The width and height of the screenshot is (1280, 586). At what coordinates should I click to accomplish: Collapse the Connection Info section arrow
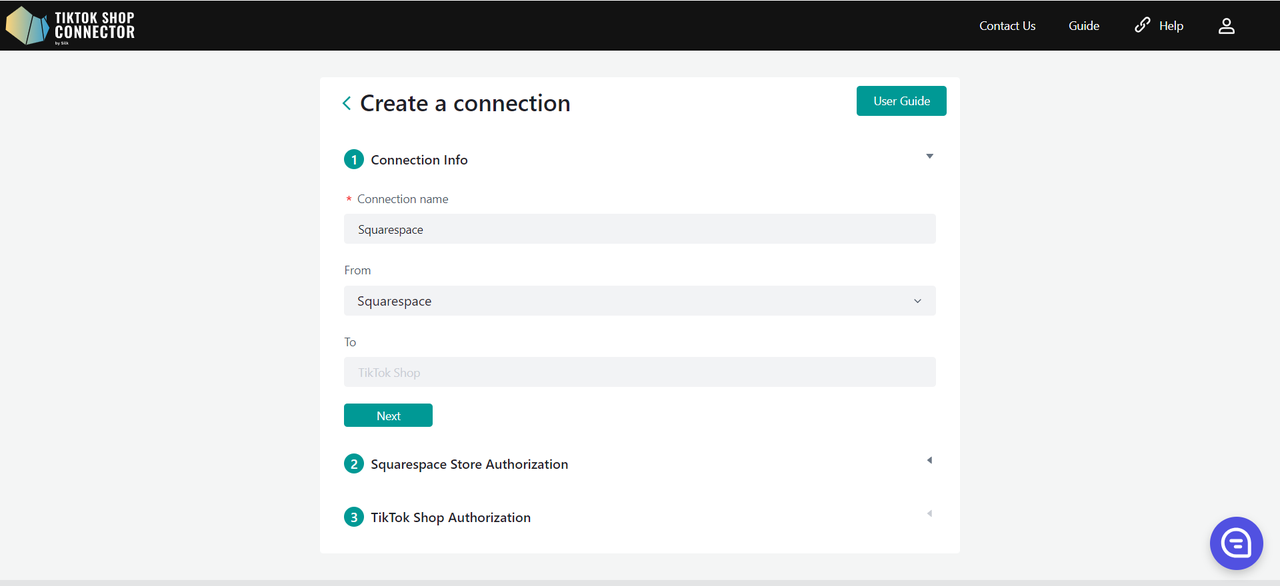click(929, 156)
